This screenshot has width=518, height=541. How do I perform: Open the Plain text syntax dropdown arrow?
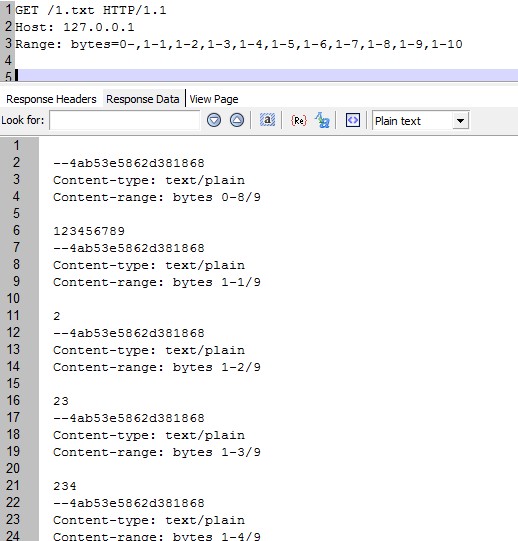tap(460, 121)
